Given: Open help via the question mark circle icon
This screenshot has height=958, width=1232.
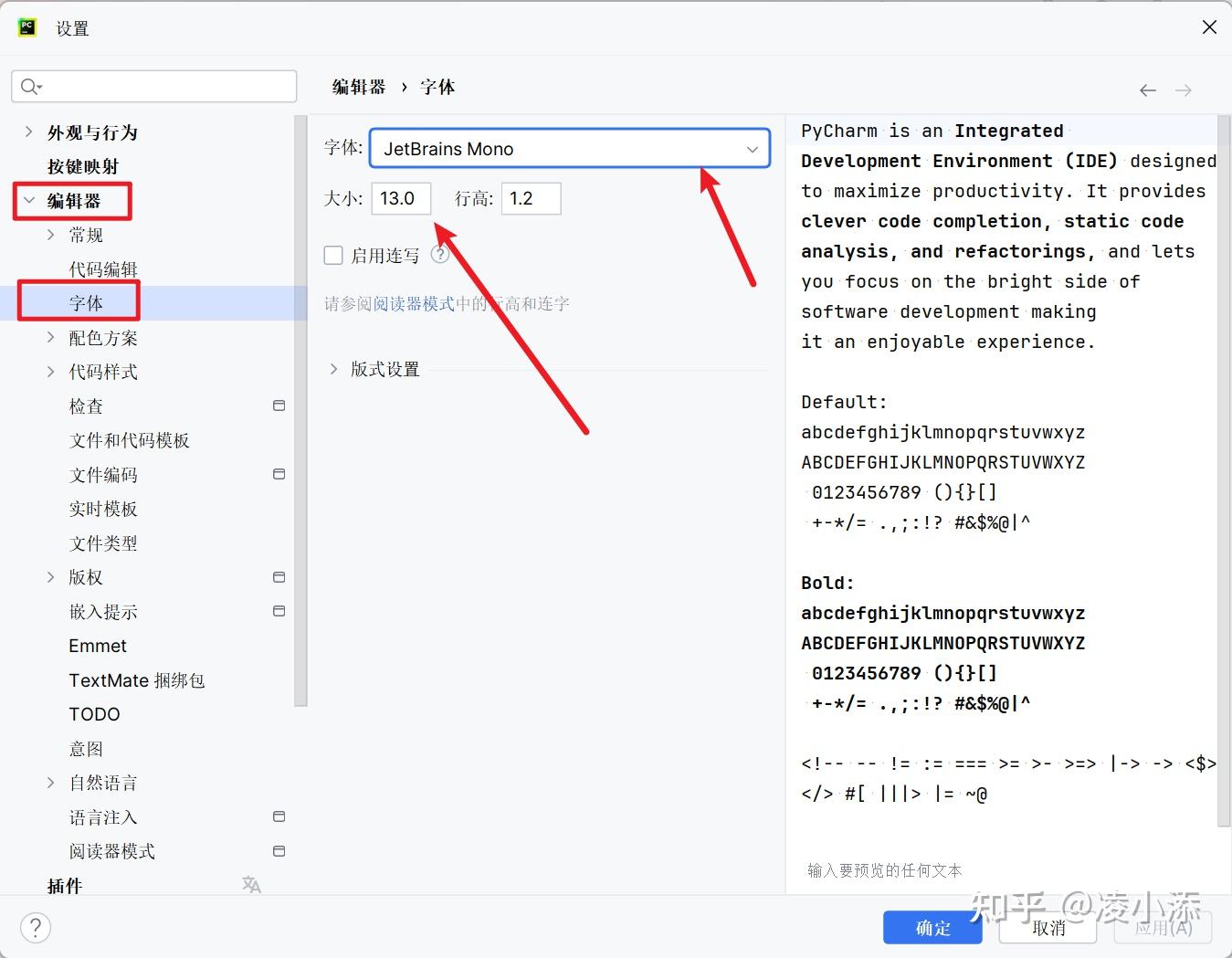Looking at the screenshot, I should (35, 927).
